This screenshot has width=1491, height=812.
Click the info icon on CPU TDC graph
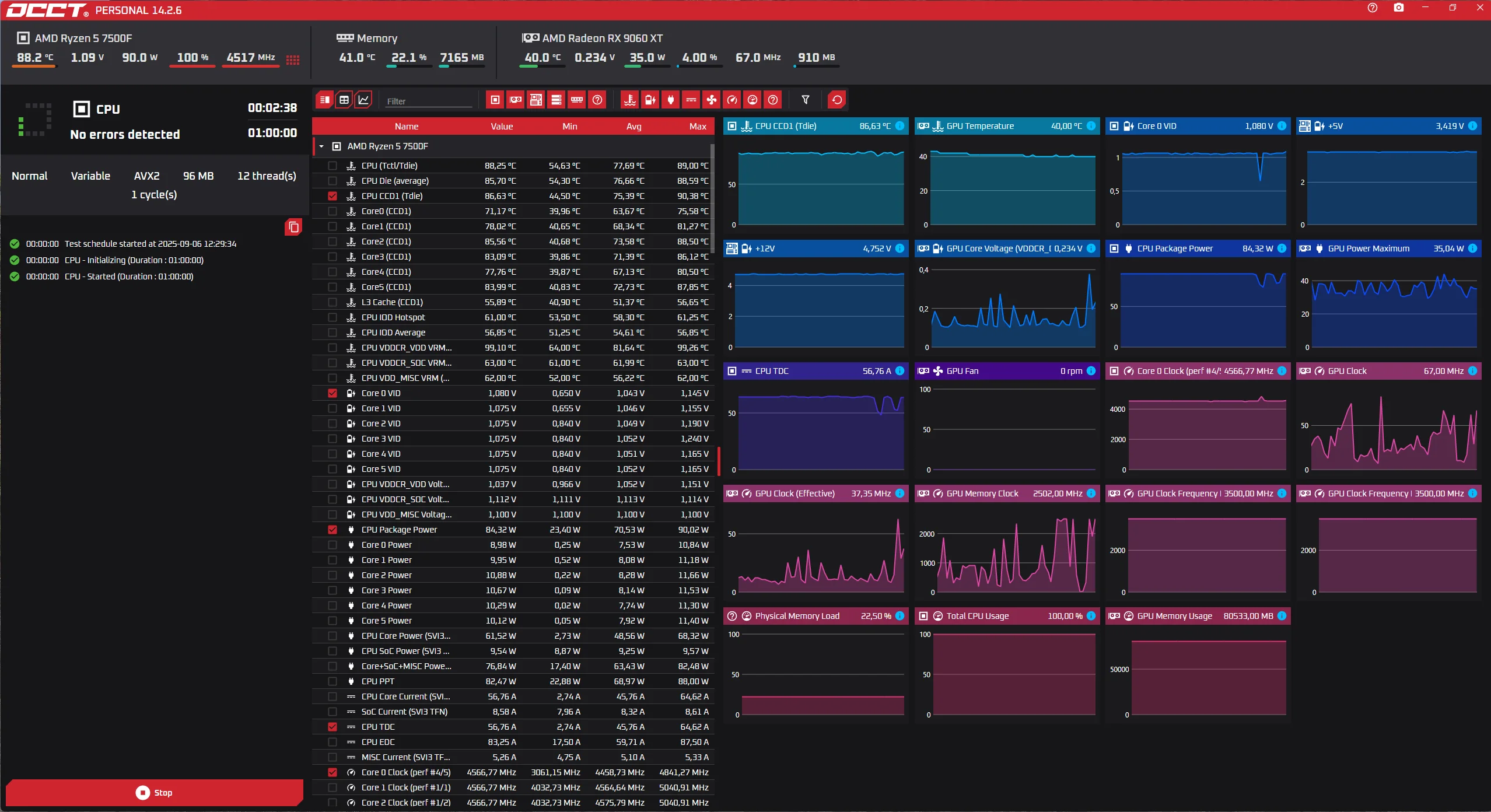point(900,371)
